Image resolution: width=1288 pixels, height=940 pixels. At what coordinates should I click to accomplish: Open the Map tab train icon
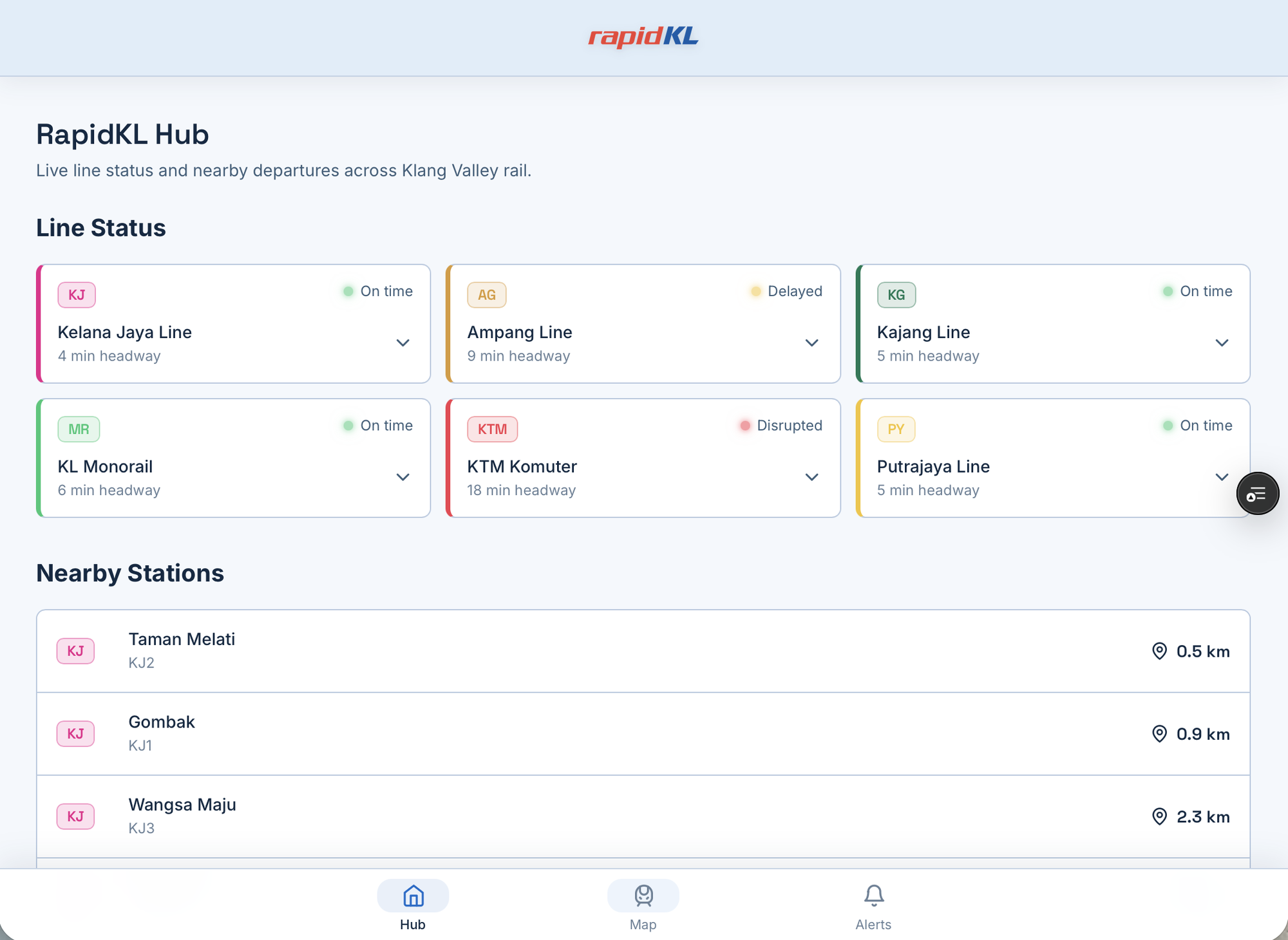click(643, 896)
